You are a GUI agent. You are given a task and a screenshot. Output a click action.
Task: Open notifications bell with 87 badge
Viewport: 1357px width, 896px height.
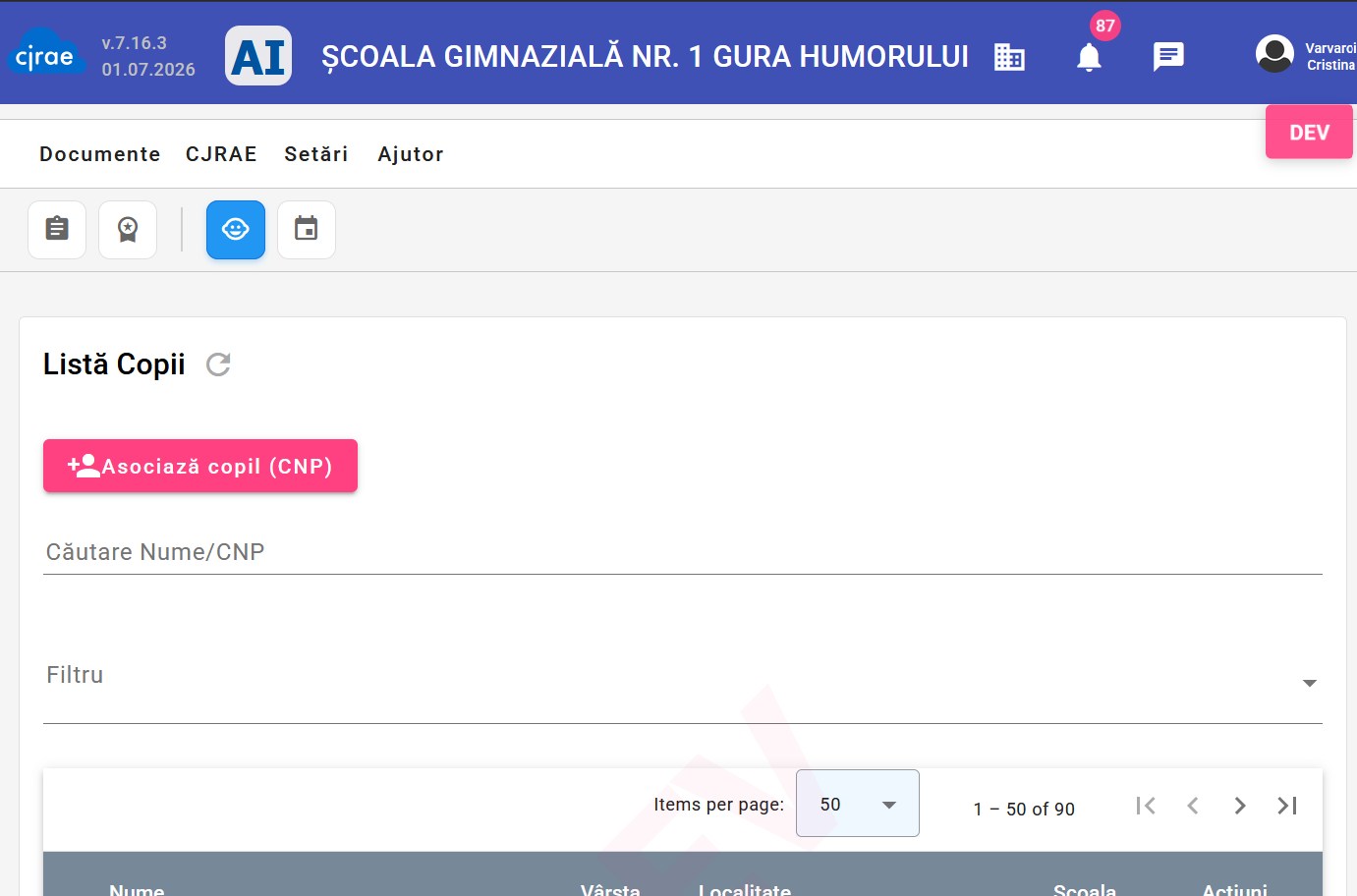1089,57
